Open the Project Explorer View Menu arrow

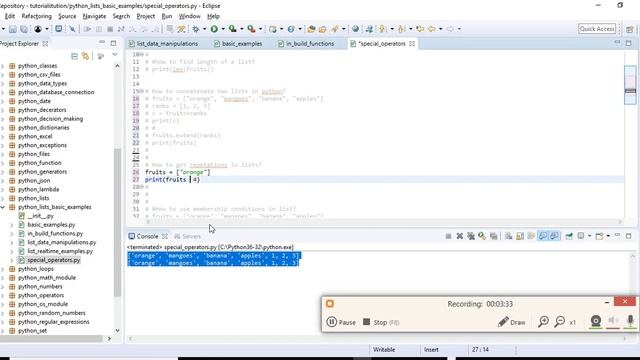click(115, 55)
